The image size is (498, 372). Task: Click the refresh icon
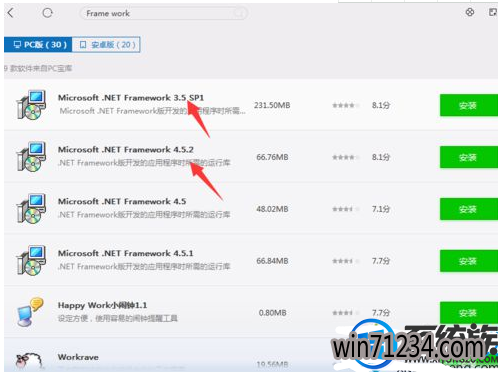(48, 13)
